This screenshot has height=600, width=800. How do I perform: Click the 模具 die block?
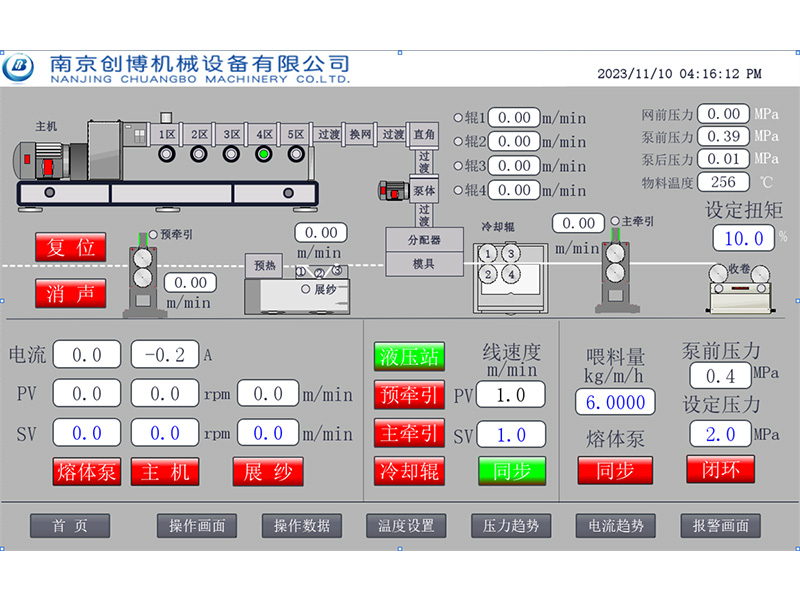[424, 264]
